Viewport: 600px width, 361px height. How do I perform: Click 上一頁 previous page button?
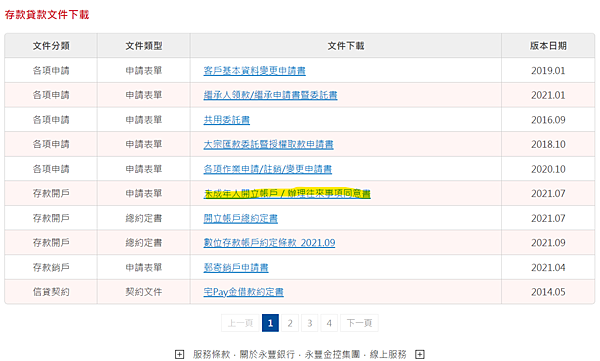[240, 323]
